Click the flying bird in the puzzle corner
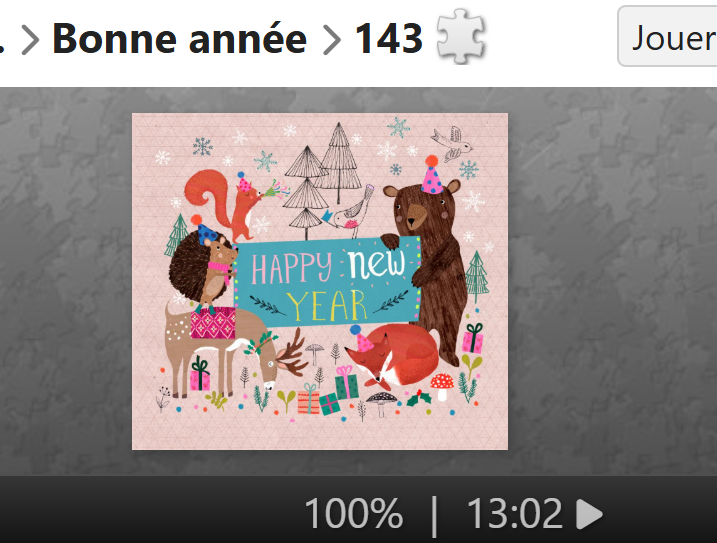The height and width of the screenshot is (543, 717). [452, 144]
